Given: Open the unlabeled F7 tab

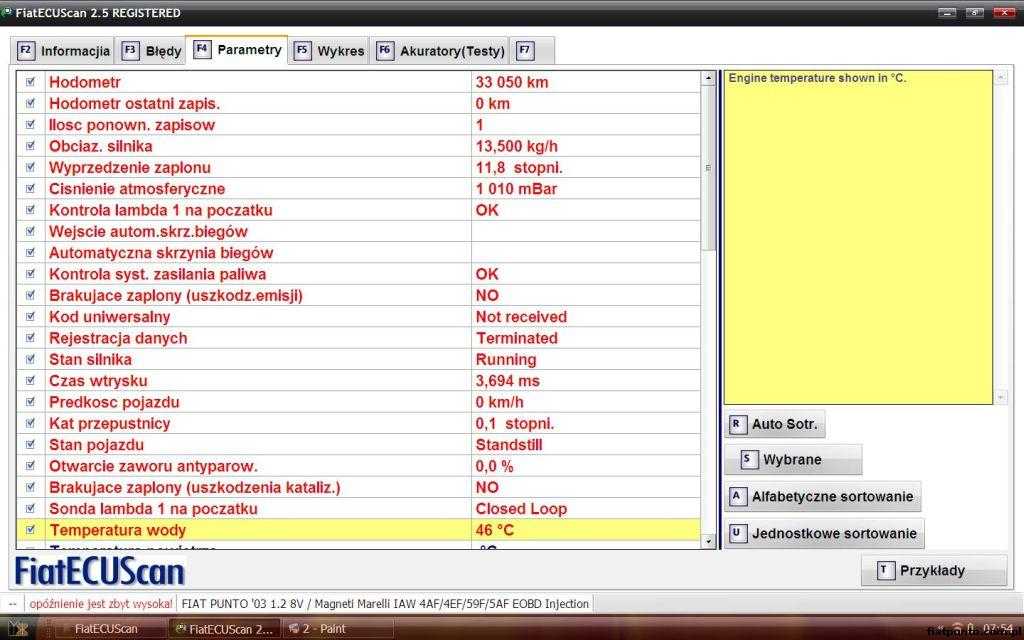Looking at the screenshot, I should click(532, 51).
